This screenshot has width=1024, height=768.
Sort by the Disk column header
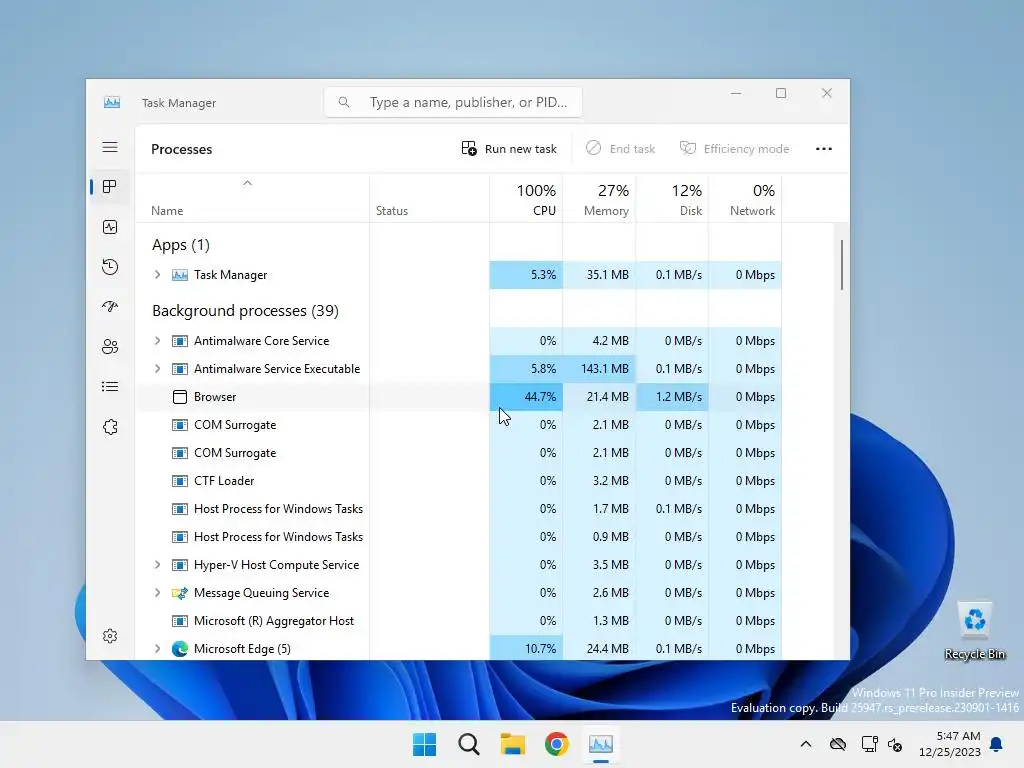(x=673, y=199)
